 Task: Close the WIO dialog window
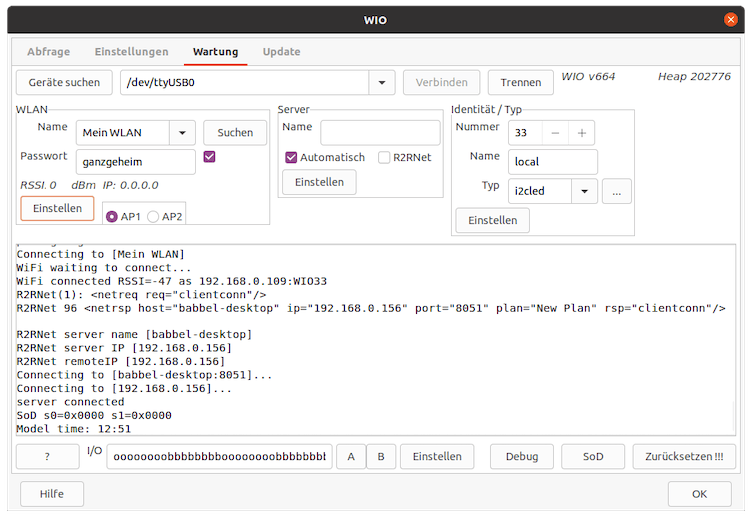click(731, 19)
